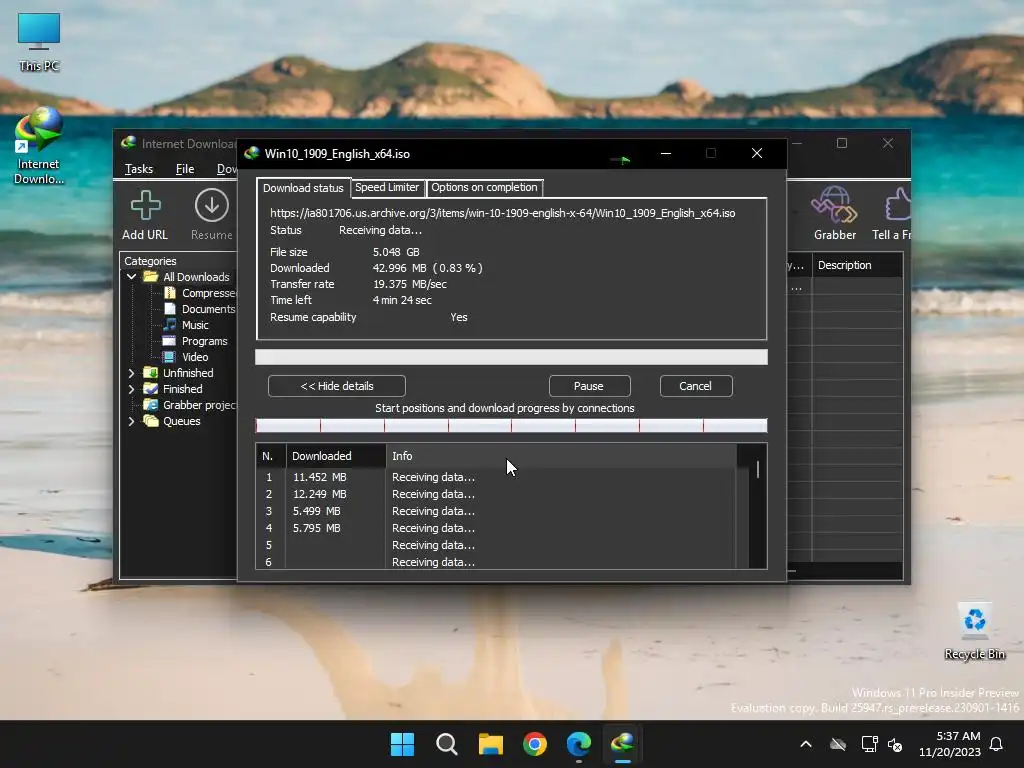Select the Video category icon
Viewport: 1024px width, 768px height.
(x=169, y=357)
